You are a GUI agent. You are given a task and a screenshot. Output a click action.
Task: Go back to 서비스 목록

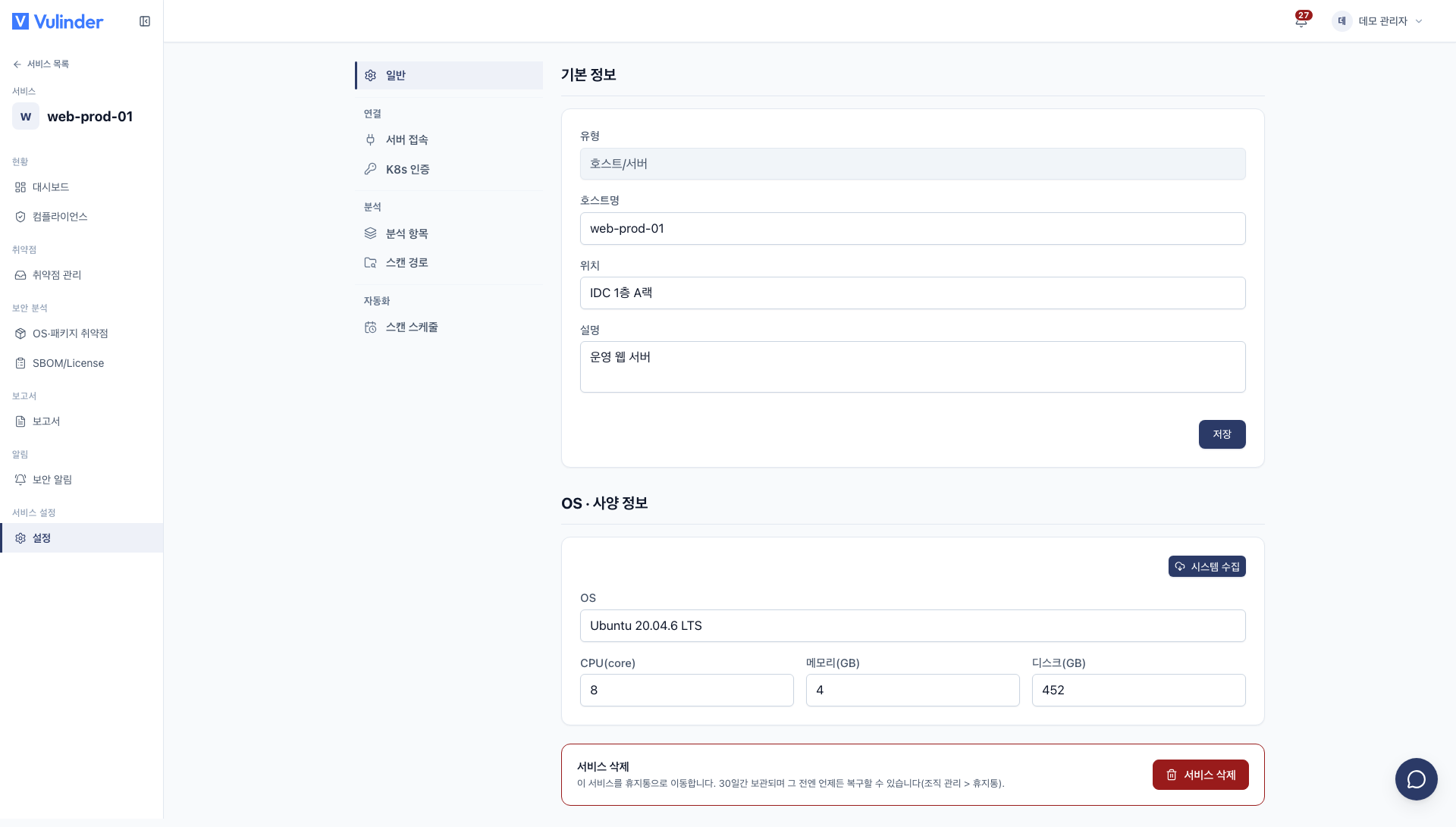pyautogui.click(x=41, y=64)
